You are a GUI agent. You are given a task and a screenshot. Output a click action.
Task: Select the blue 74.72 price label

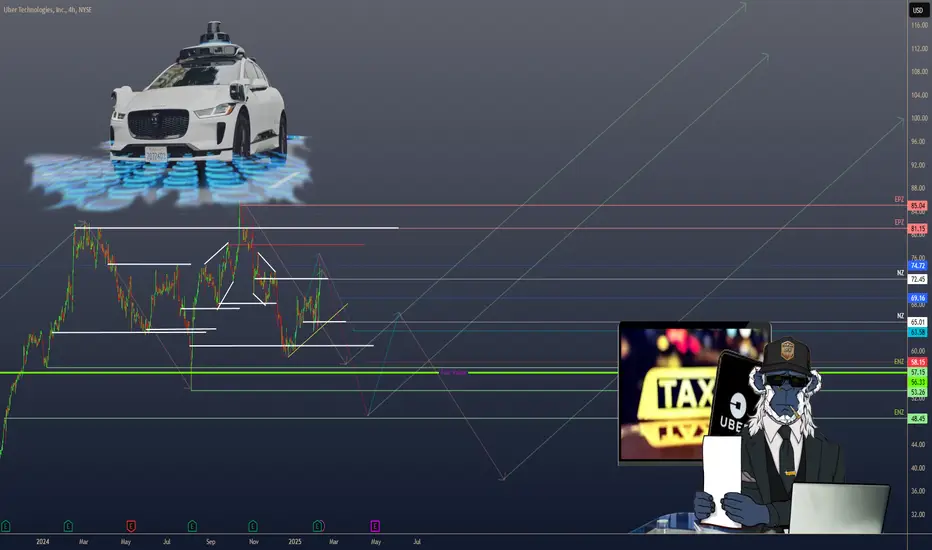[918, 266]
